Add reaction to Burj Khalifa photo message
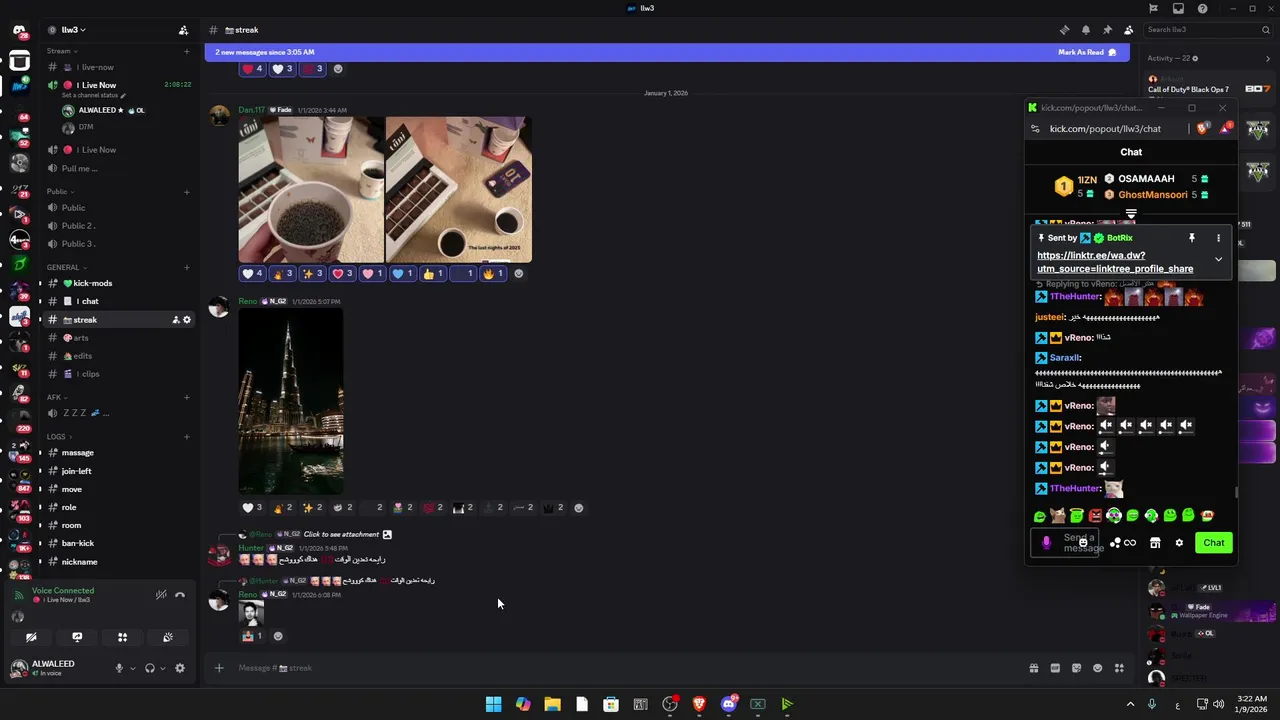The image size is (1280, 720). click(578, 508)
